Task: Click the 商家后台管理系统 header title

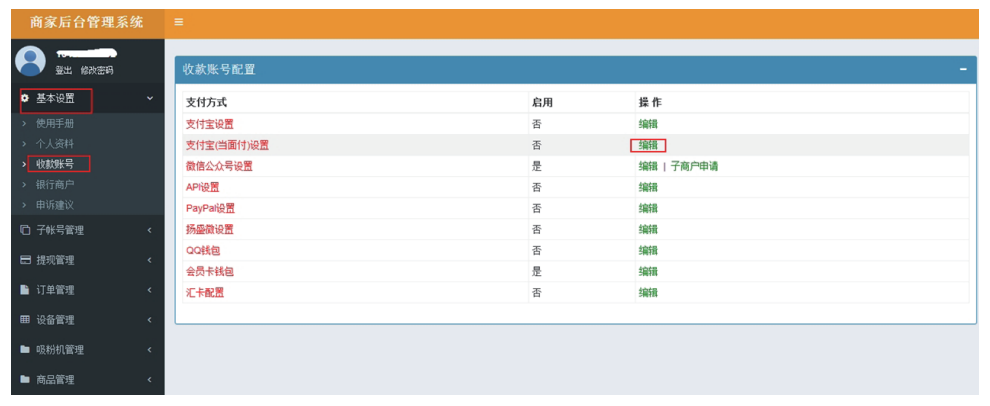Action: (x=87, y=23)
